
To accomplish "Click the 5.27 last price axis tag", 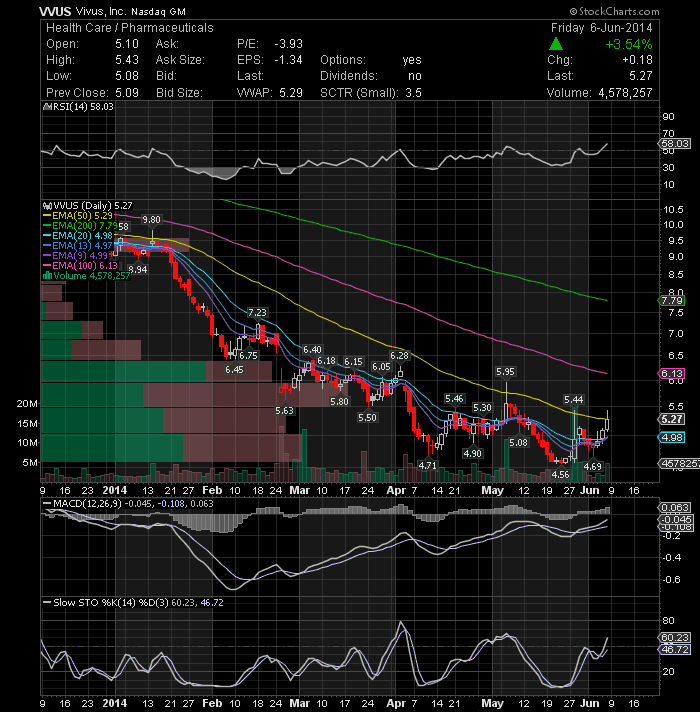I will pyautogui.click(x=672, y=419).
